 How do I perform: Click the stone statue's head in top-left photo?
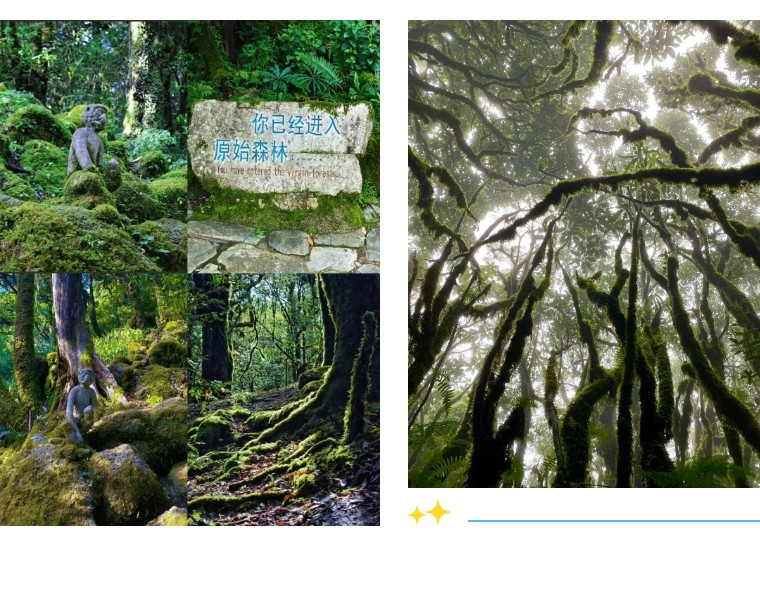pos(94,117)
